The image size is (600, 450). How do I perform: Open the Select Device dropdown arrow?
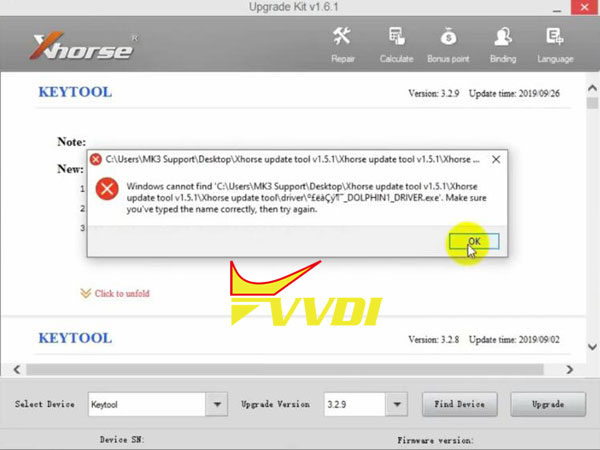coord(217,404)
